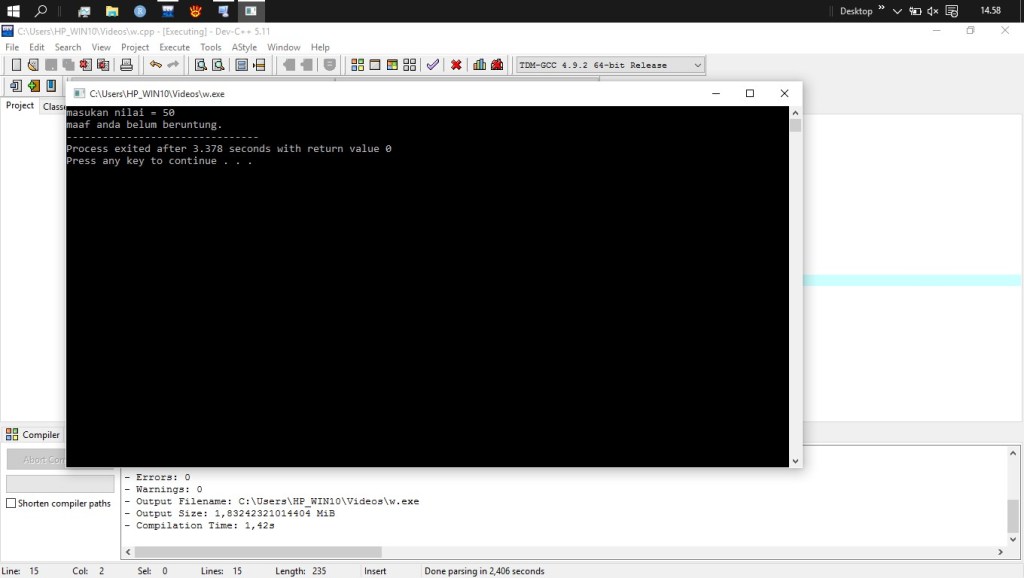Click the Undo arrow icon
This screenshot has width=1024, height=578.
[x=155, y=65]
